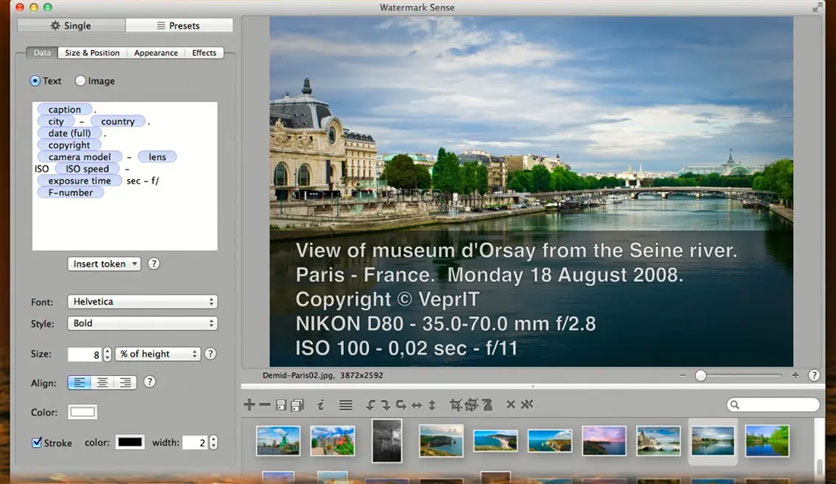This screenshot has height=484, width=836.
Task: Open help beside the Align buttons
Action: [150, 382]
